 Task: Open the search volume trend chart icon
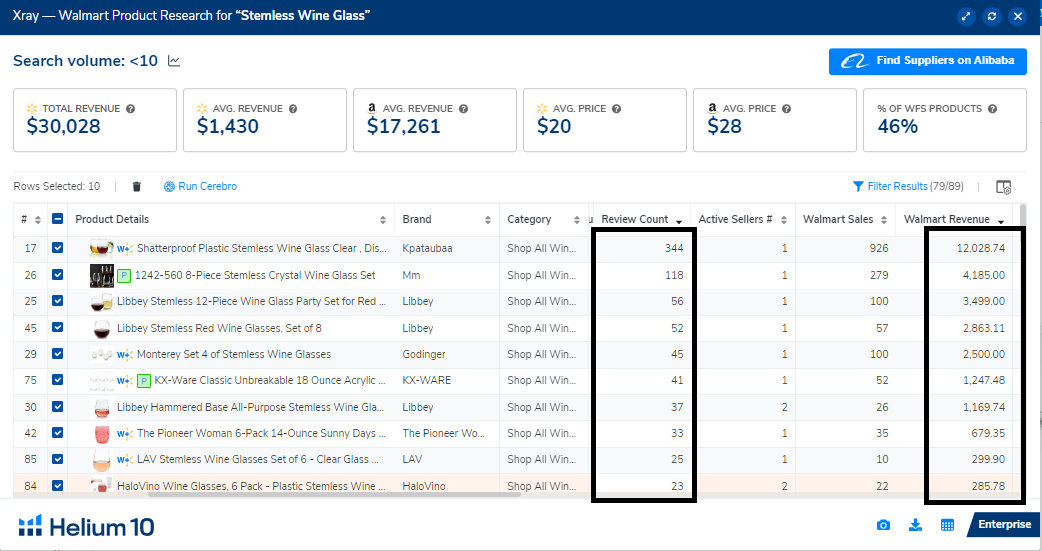click(174, 61)
